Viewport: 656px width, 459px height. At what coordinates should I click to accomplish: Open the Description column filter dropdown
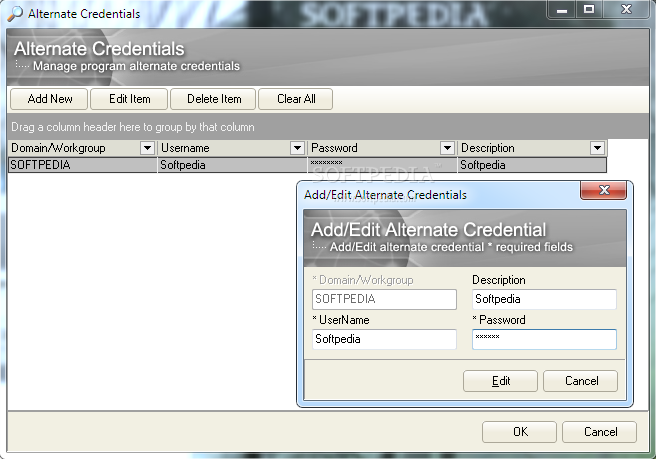(597, 148)
